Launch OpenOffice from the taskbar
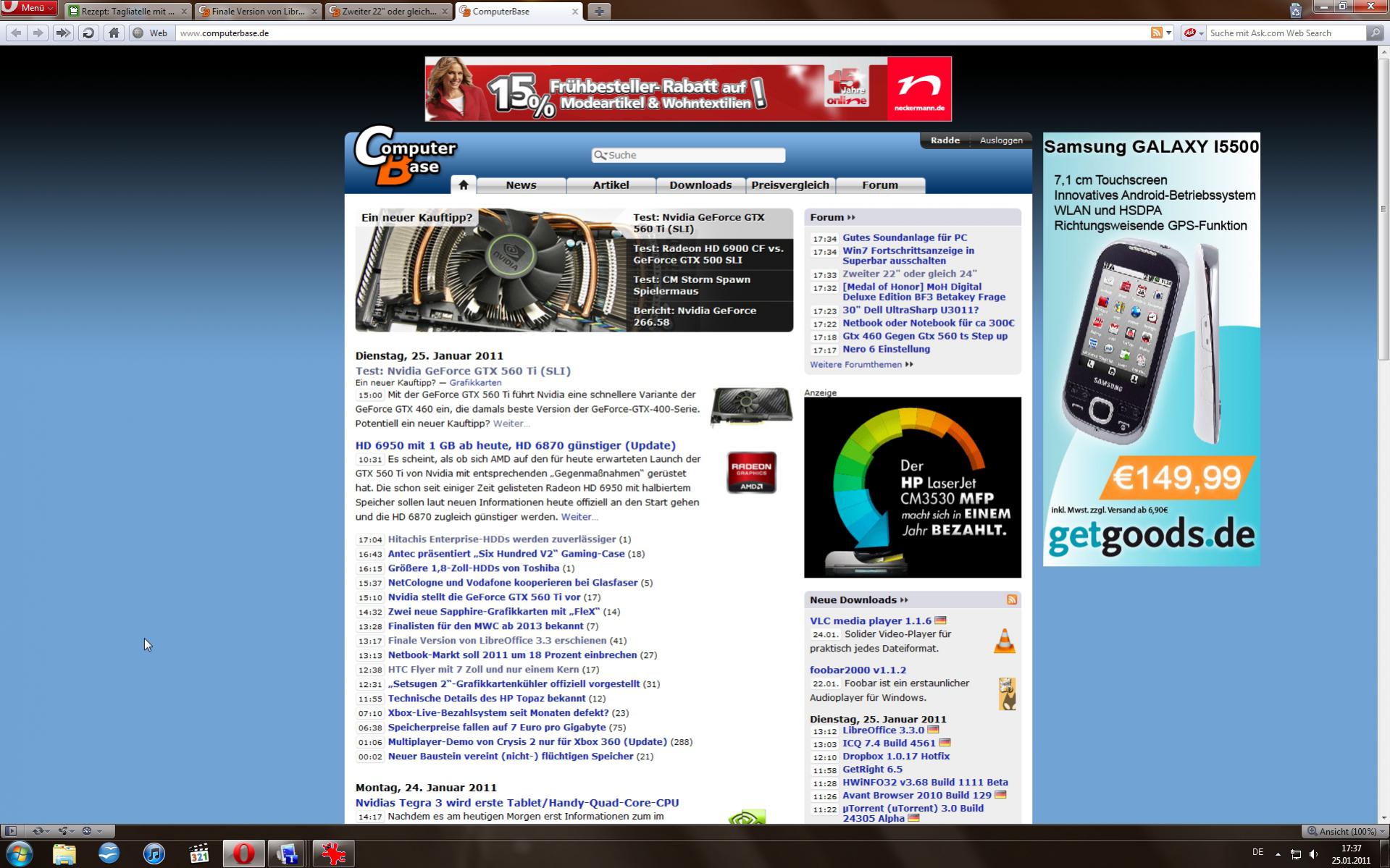Image resolution: width=1390 pixels, height=868 pixels. [109, 854]
